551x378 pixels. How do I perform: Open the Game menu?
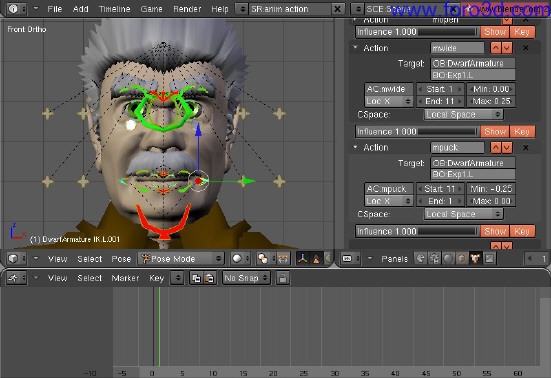click(x=151, y=9)
